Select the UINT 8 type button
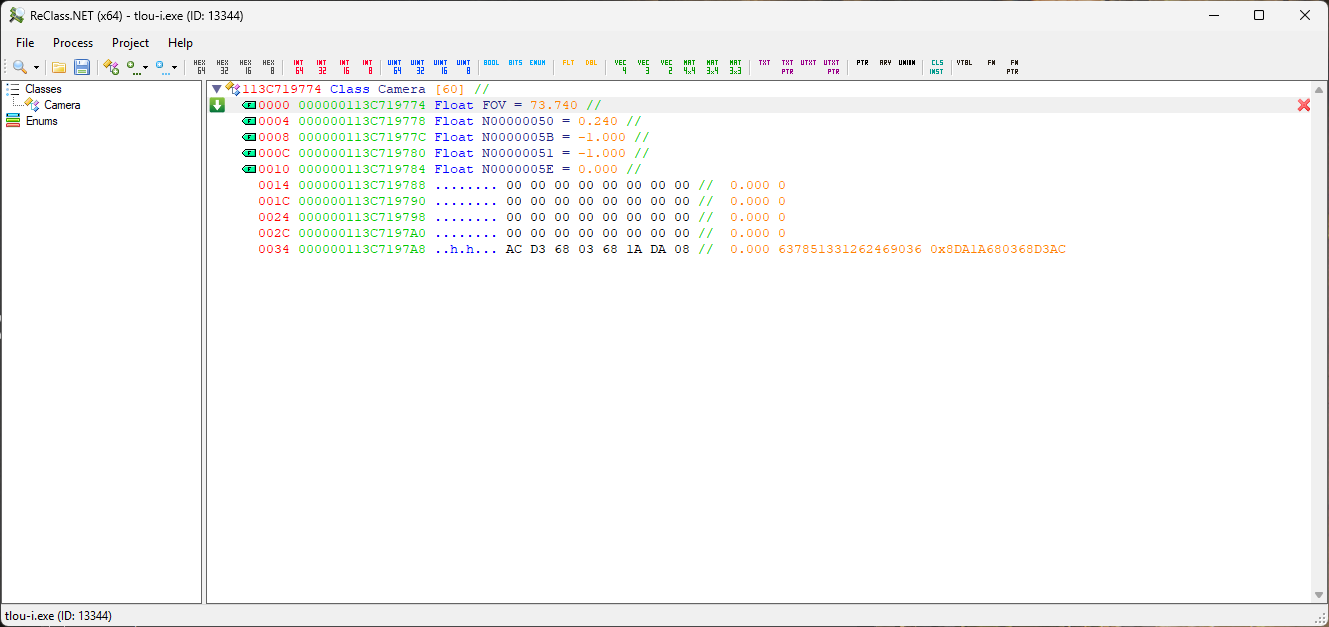This screenshot has width=1329, height=627. click(x=464, y=67)
